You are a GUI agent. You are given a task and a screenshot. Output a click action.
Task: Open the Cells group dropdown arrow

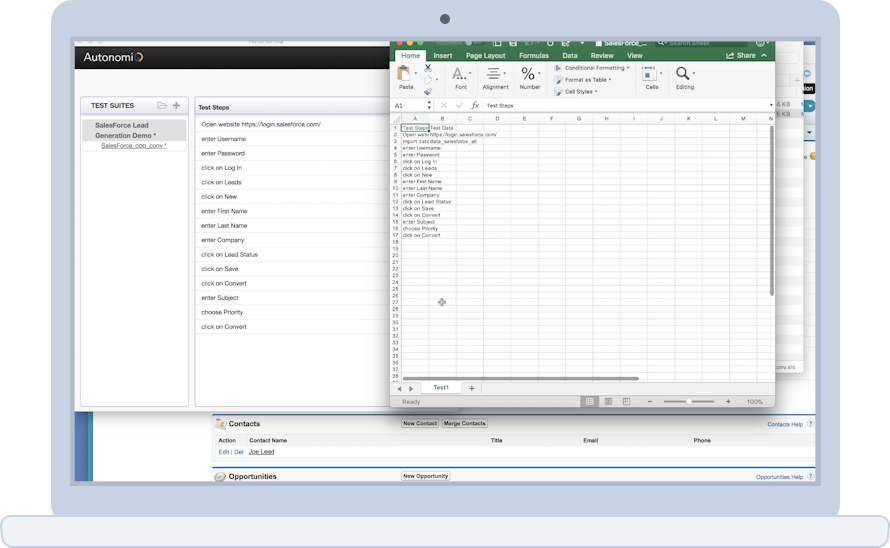661,74
